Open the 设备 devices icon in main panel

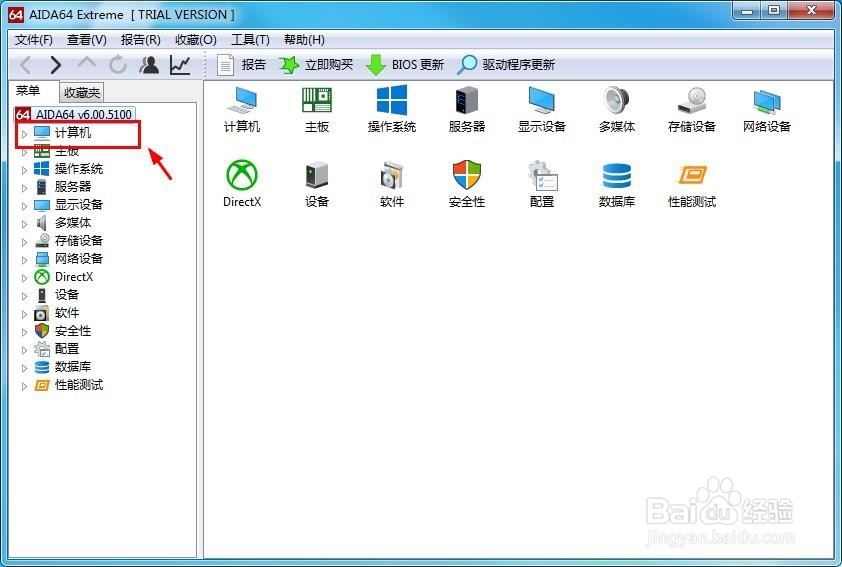pos(317,184)
